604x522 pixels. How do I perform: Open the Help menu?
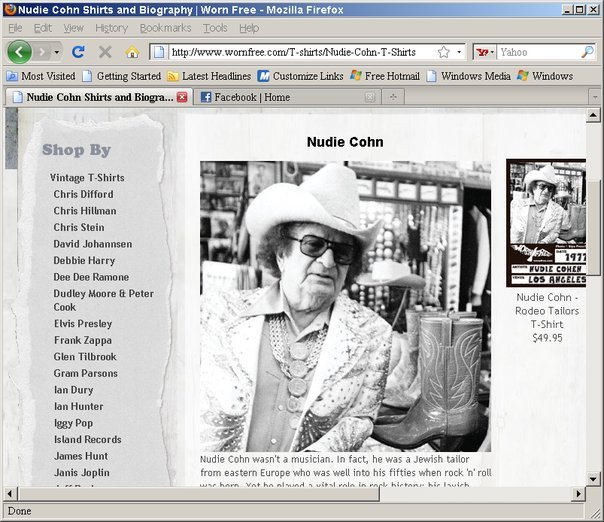pyautogui.click(x=249, y=28)
